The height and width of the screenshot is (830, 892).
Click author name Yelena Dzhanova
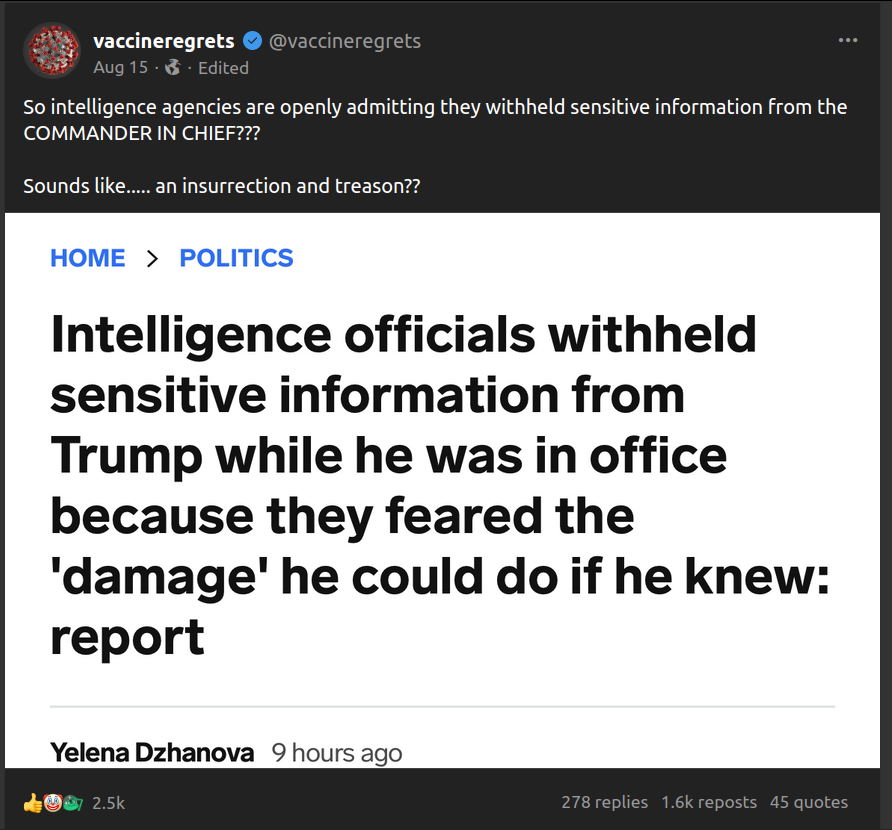[152, 752]
